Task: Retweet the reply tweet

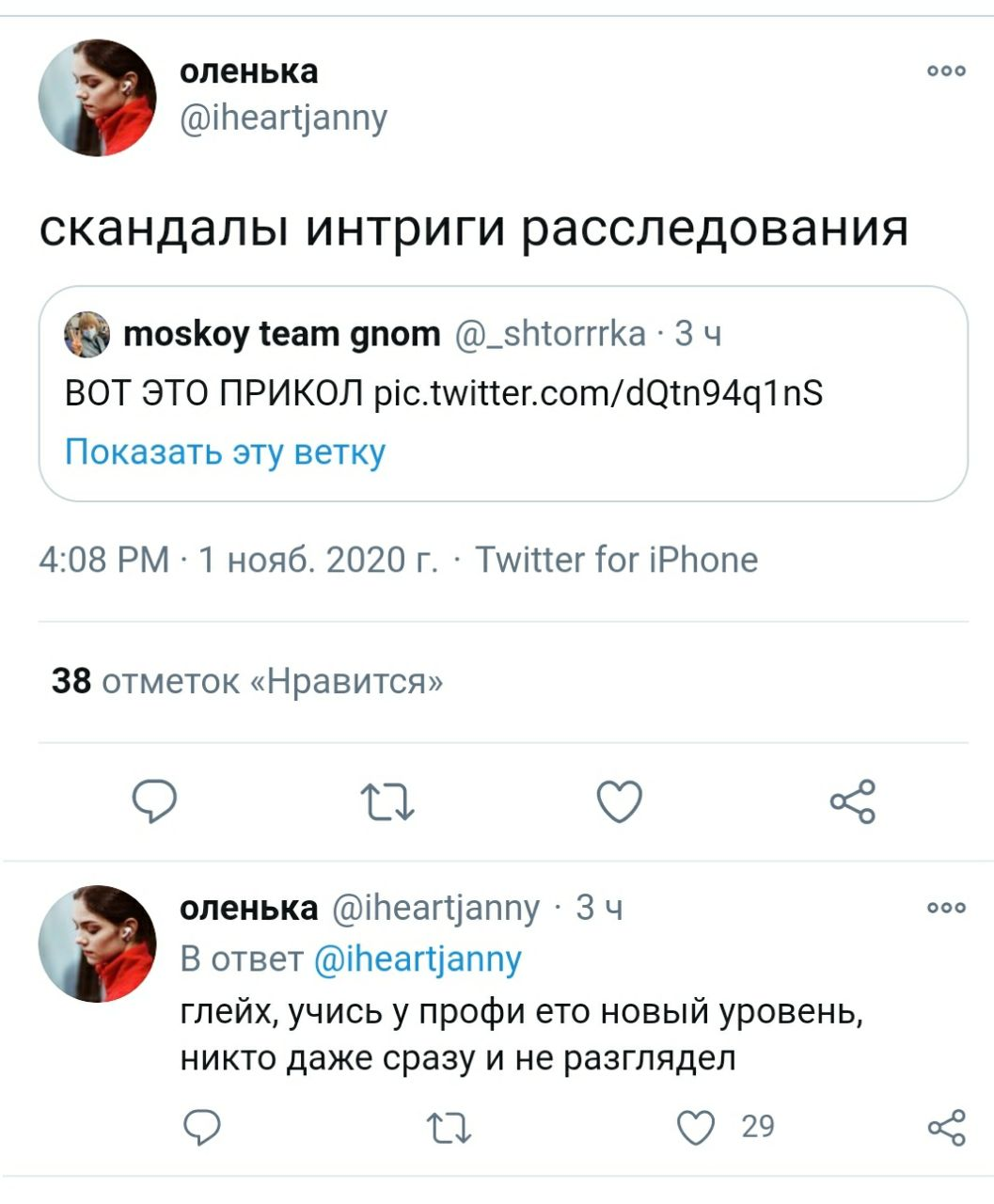Action: click(x=449, y=1127)
